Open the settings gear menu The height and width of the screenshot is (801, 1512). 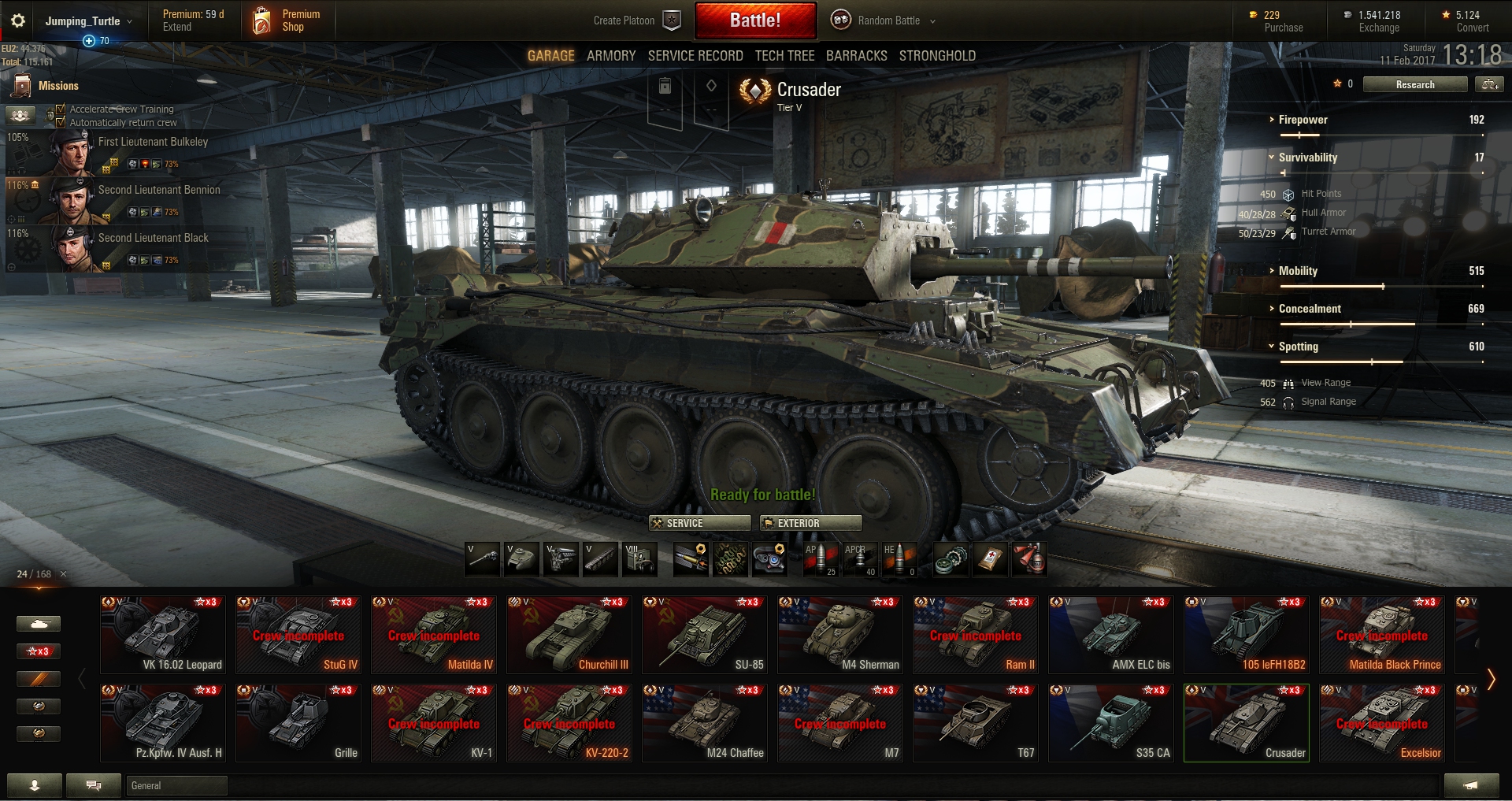(18, 21)
